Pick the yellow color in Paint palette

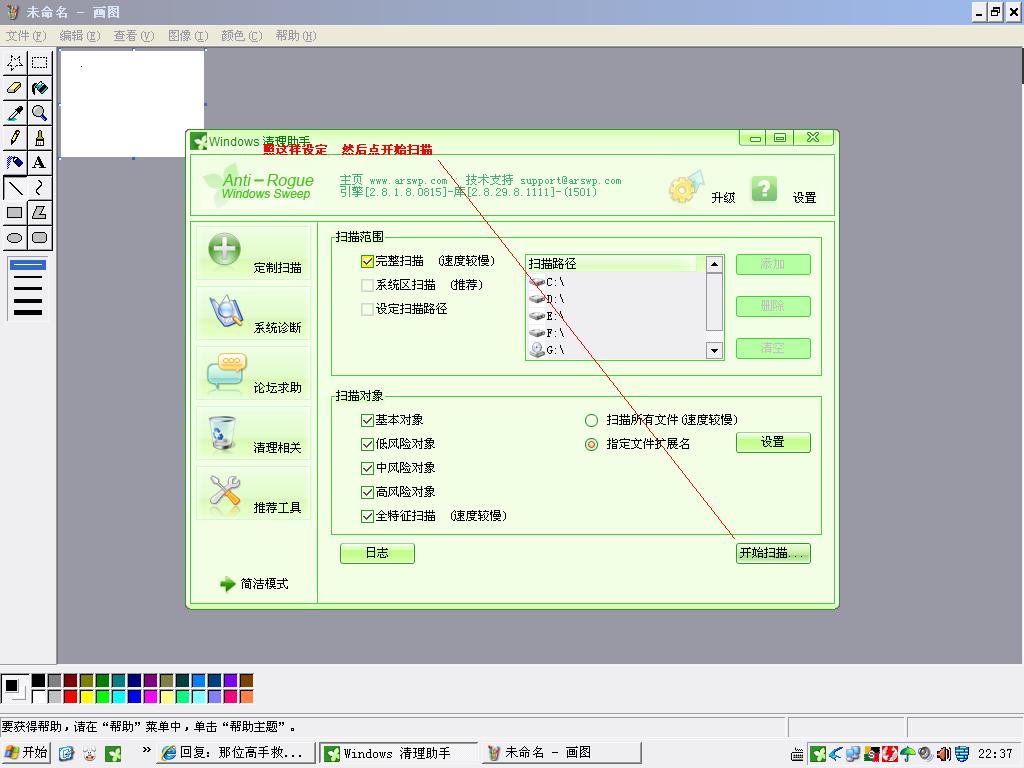pos(86,697)
